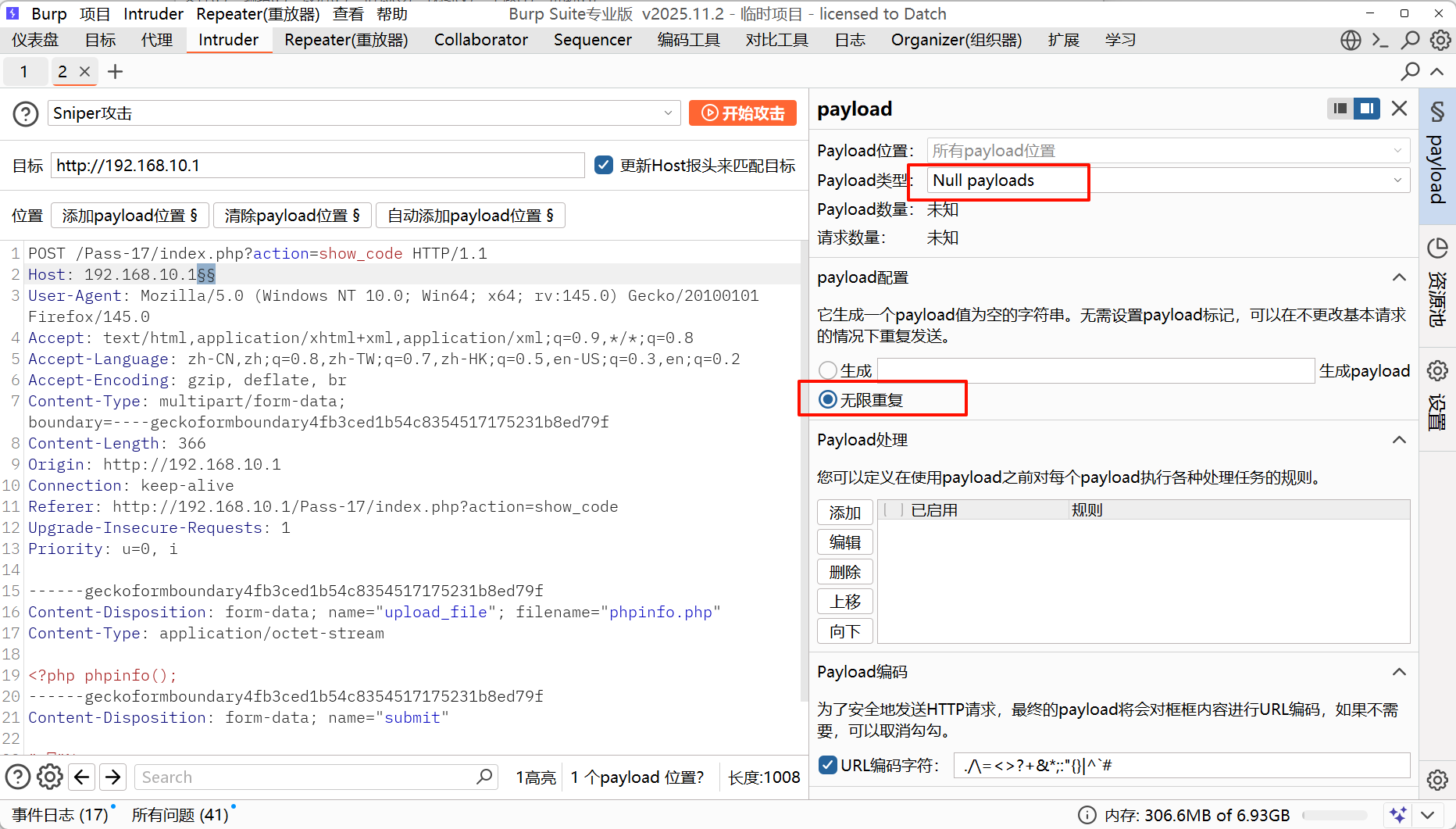Collapse the Payload编码 section
This screenshot has height=829, width=1456.
(1399, 672)
